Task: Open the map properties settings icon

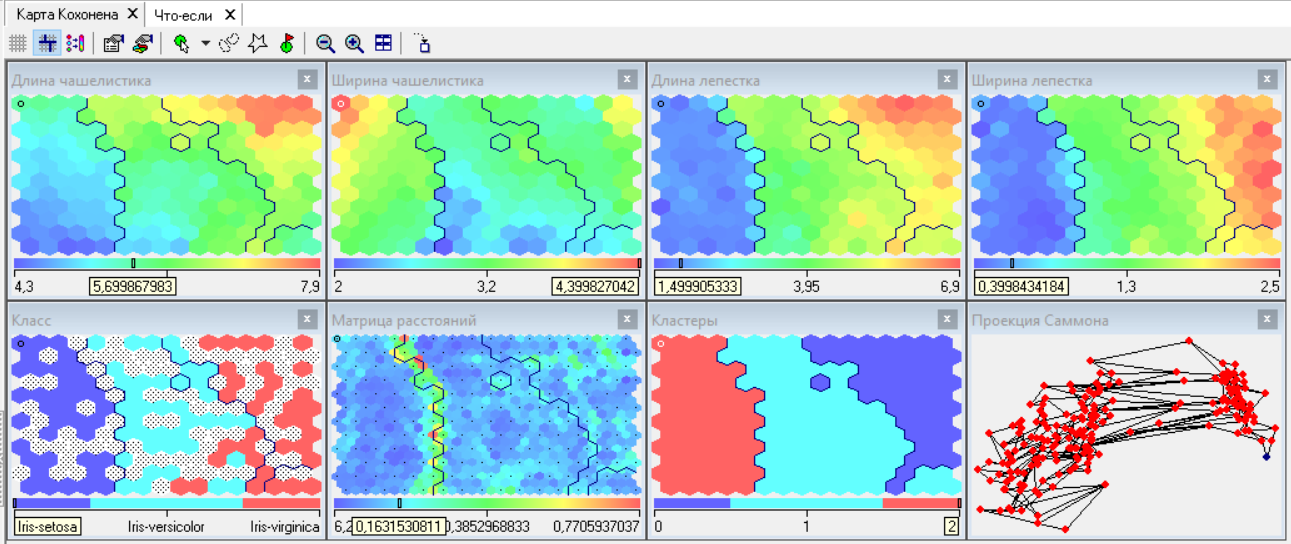Action: pyautogui.click(x=113, y=43)
